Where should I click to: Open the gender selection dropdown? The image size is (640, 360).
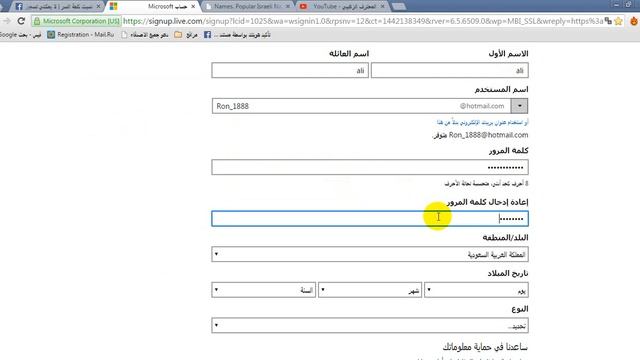point(370,325)
